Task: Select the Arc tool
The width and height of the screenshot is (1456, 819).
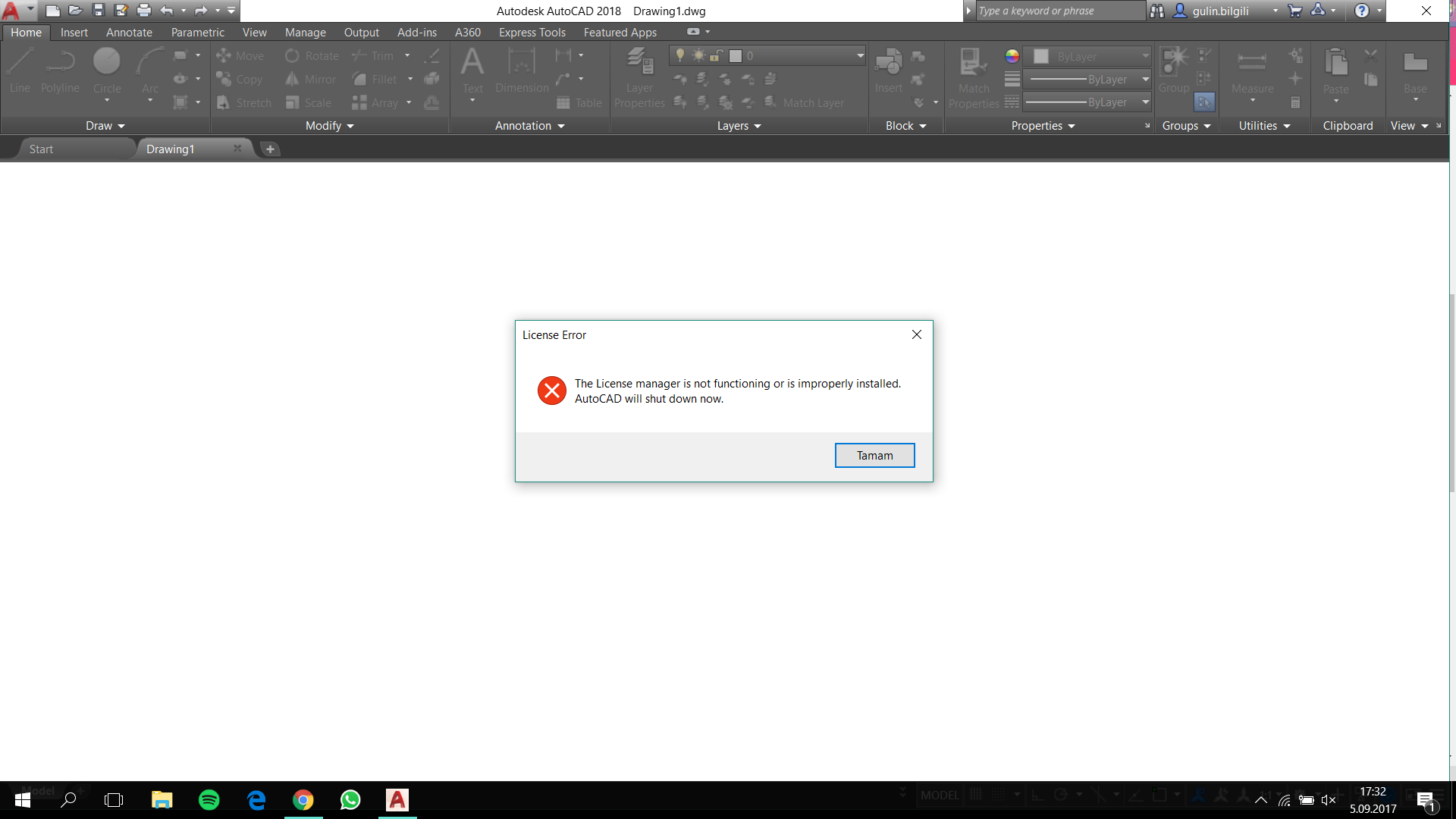Action: 150,73
